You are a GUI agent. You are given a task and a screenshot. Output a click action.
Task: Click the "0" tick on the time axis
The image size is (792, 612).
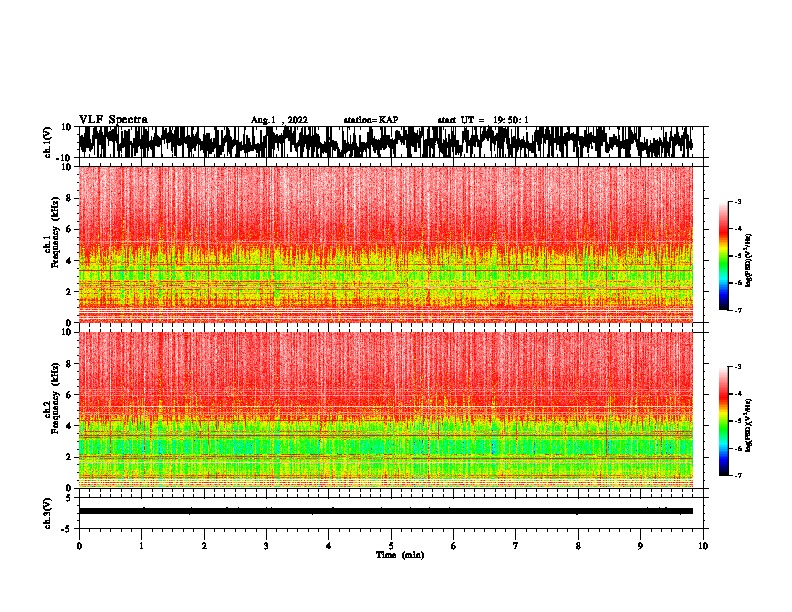click(79, 546)
